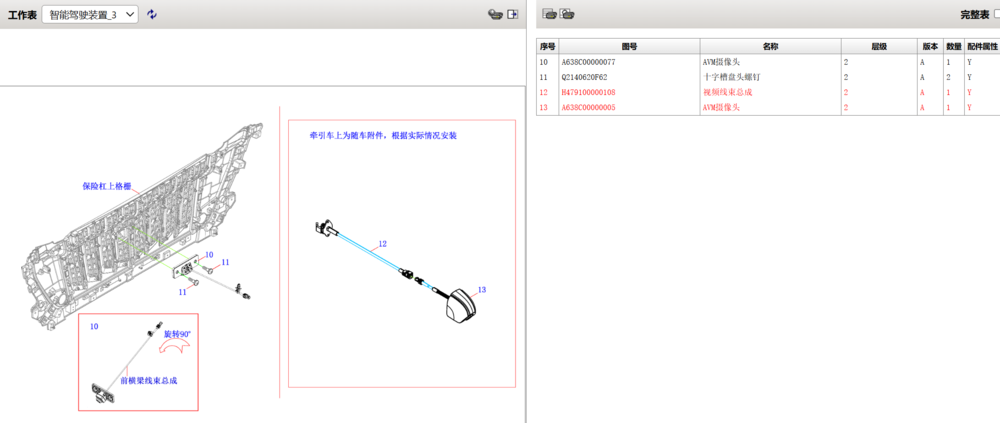Viewport: 1000px width, 423px height.
Task: Click callout 12 on the video harness drawing
Action: (x=383, y=244)
